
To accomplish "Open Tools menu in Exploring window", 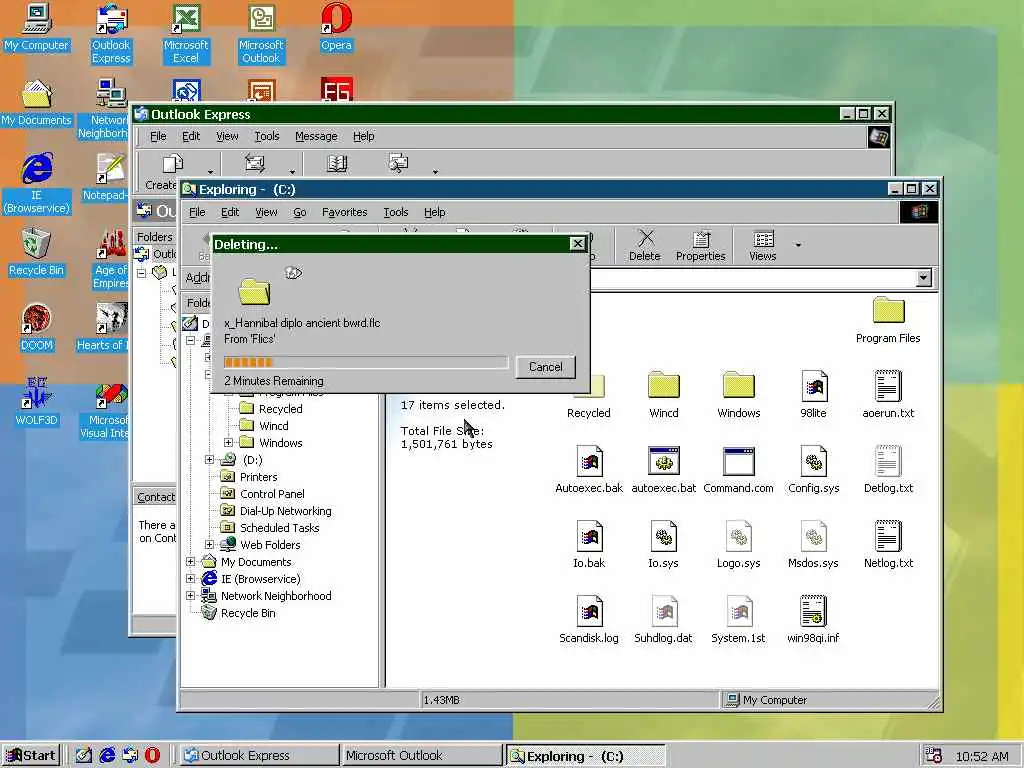I will point(395,212).
